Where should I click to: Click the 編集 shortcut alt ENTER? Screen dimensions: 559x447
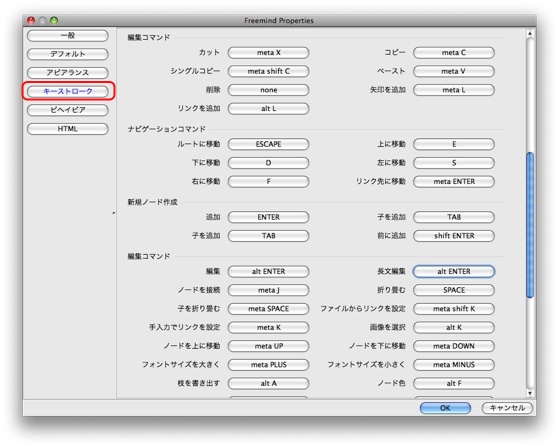point(268,271)
